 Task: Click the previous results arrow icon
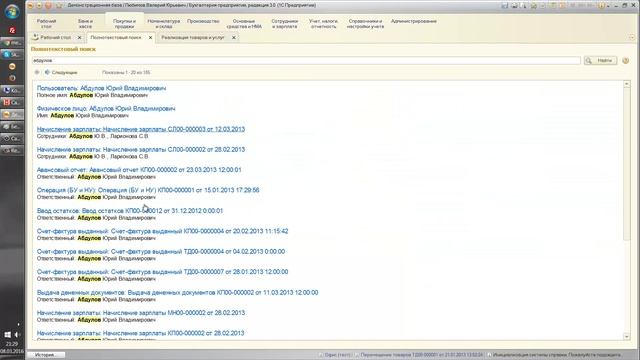pyautogui.click(x=37, y=72)
